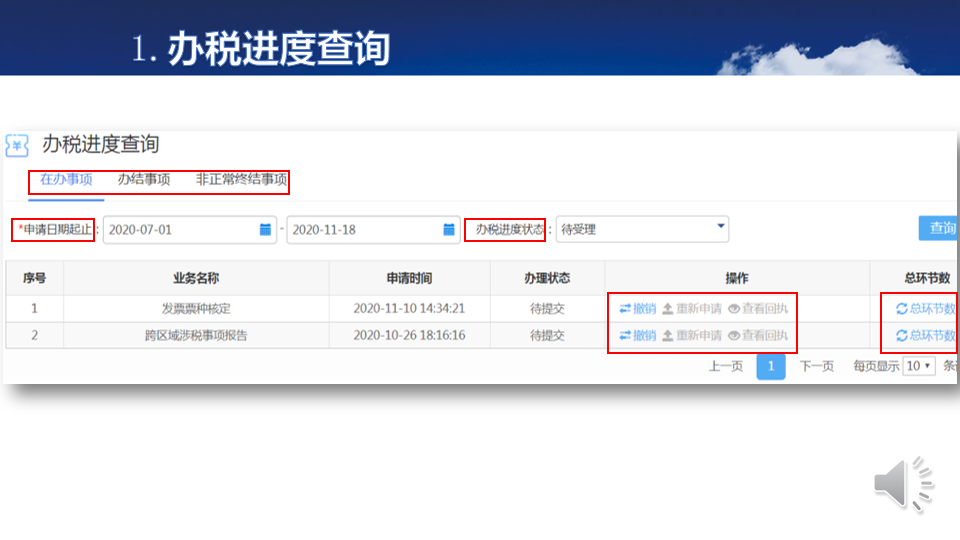This screenshot has width=960, height=540.
Task: Go to previous page 上一页
Action: [726, 367]
